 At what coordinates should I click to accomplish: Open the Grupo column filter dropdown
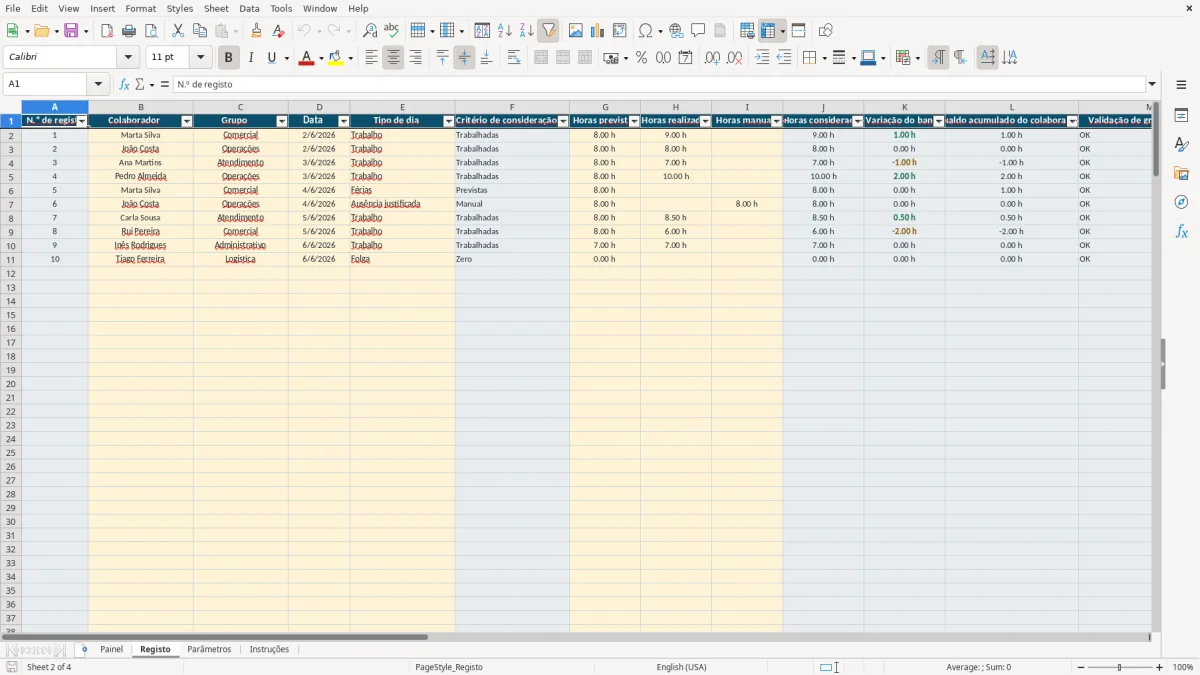282,121
